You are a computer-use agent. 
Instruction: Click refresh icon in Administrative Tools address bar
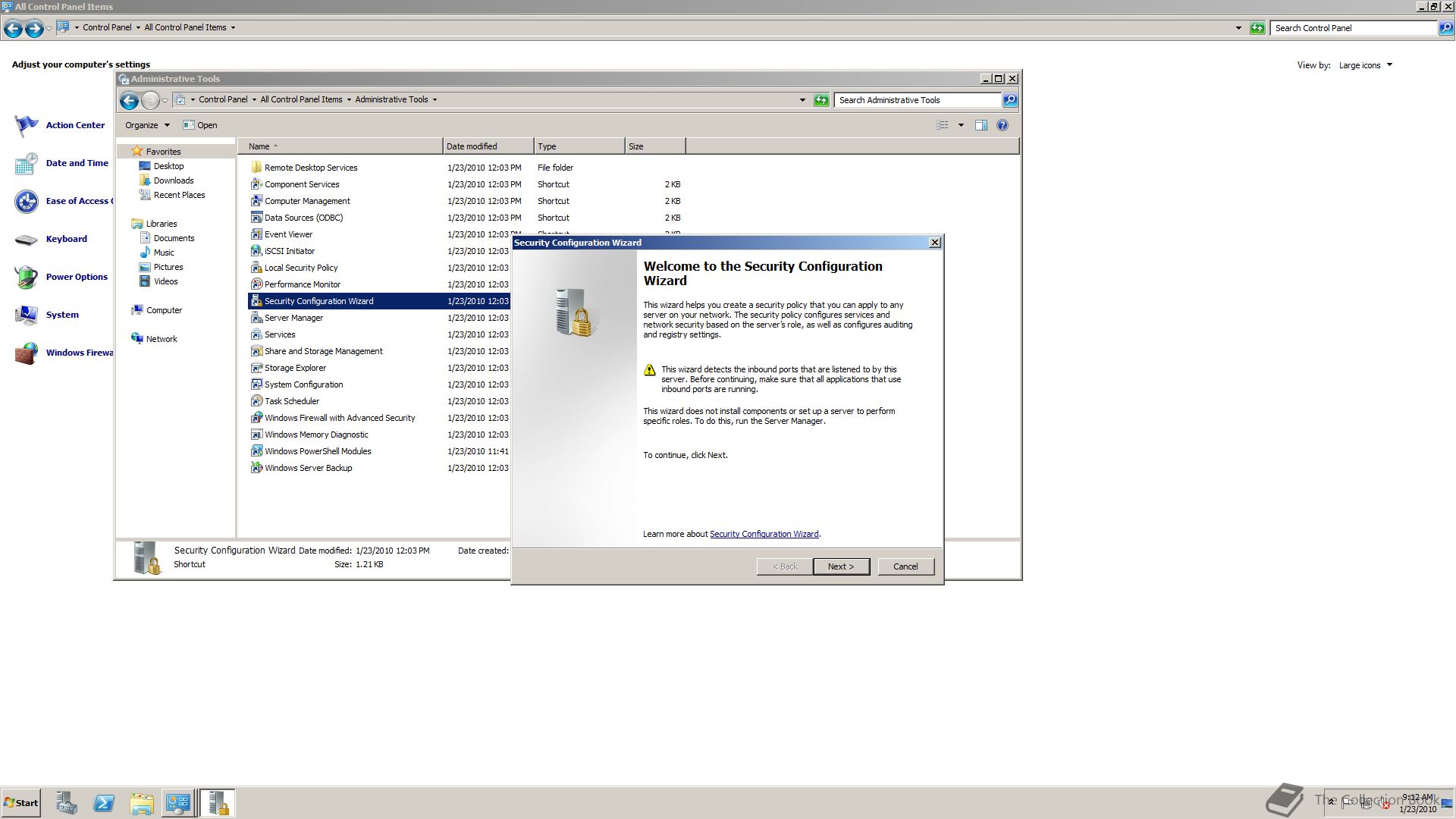821,100
